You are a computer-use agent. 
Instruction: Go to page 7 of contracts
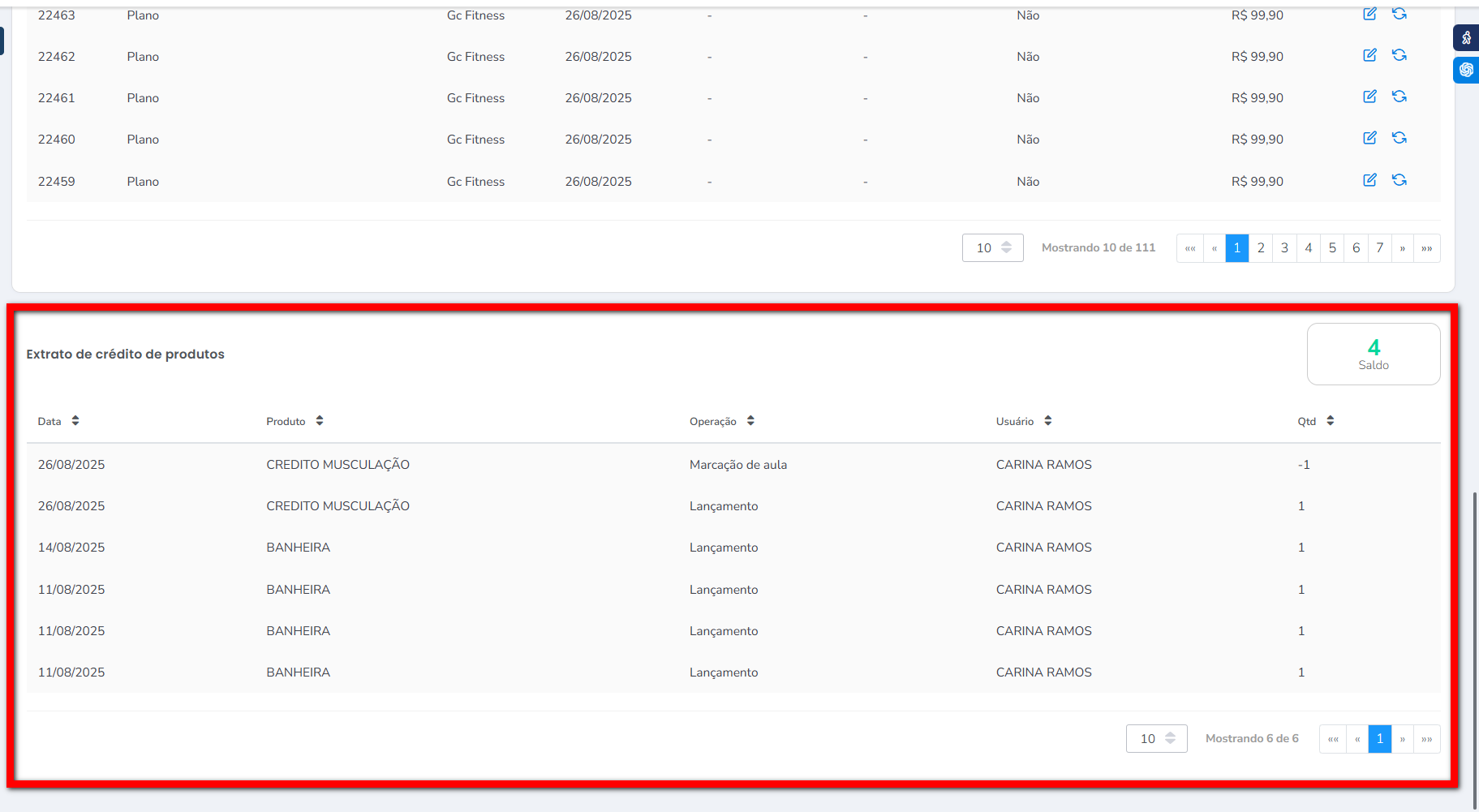(x=1379, y=248)
